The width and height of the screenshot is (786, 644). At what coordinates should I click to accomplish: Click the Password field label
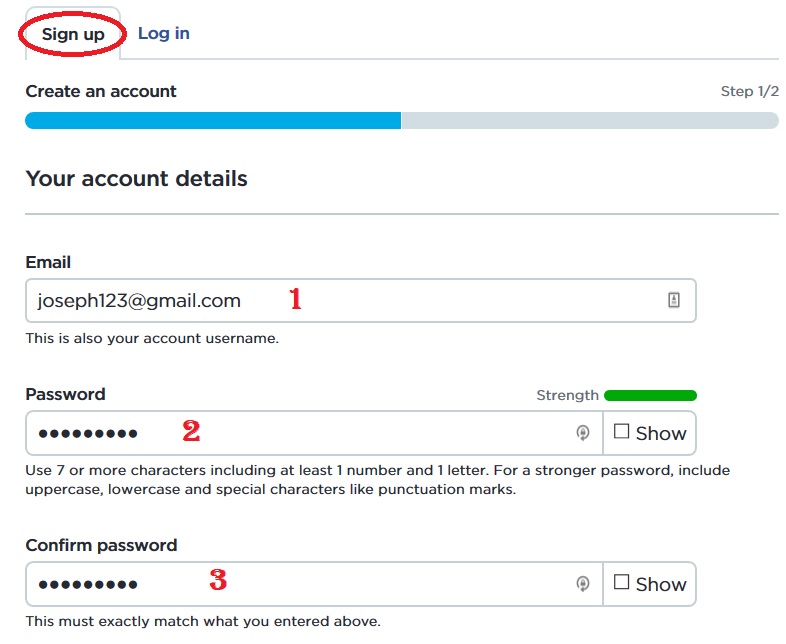pyautogui.click(x=65, y=394)
